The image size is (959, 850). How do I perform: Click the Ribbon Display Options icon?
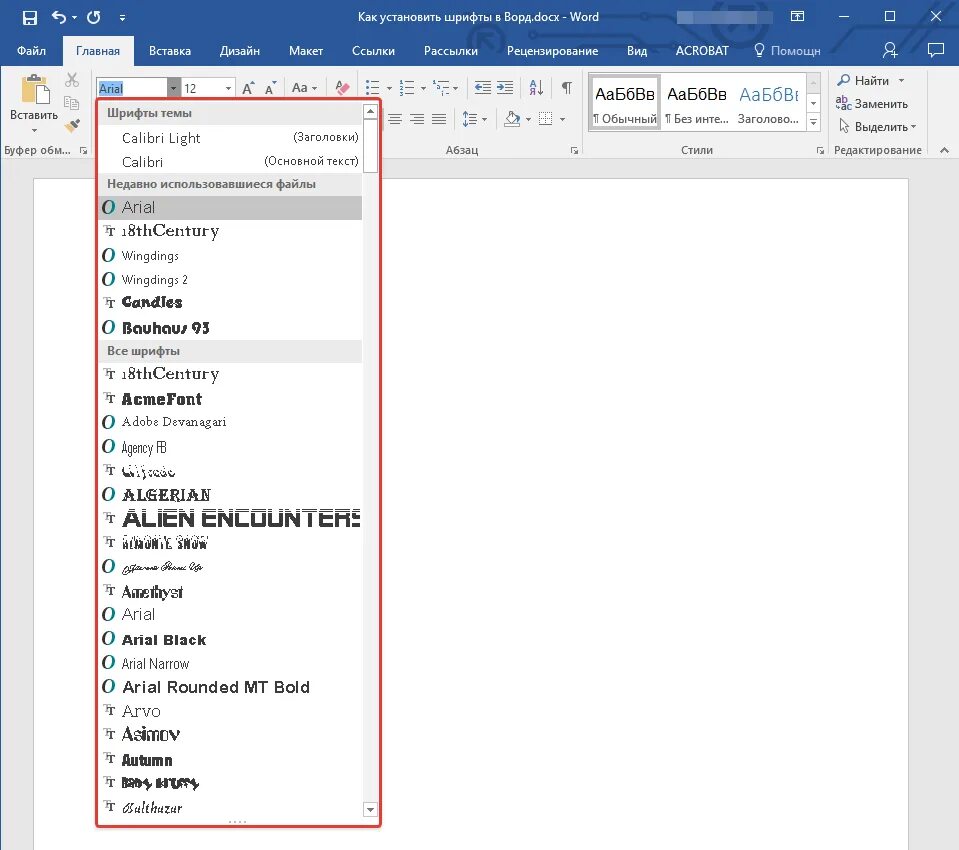(798, 17)
